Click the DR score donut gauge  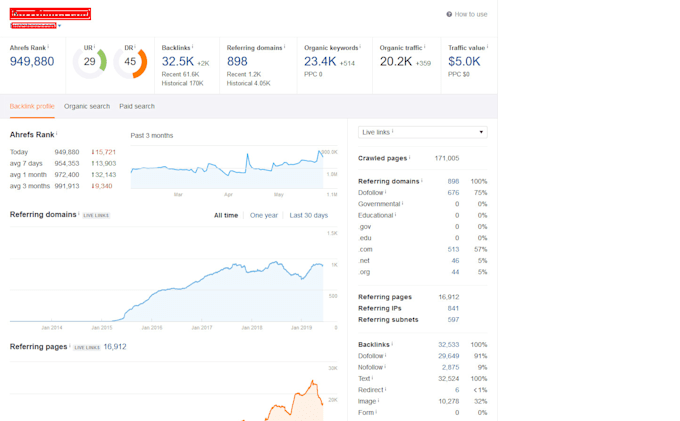[x=130, y=62]
